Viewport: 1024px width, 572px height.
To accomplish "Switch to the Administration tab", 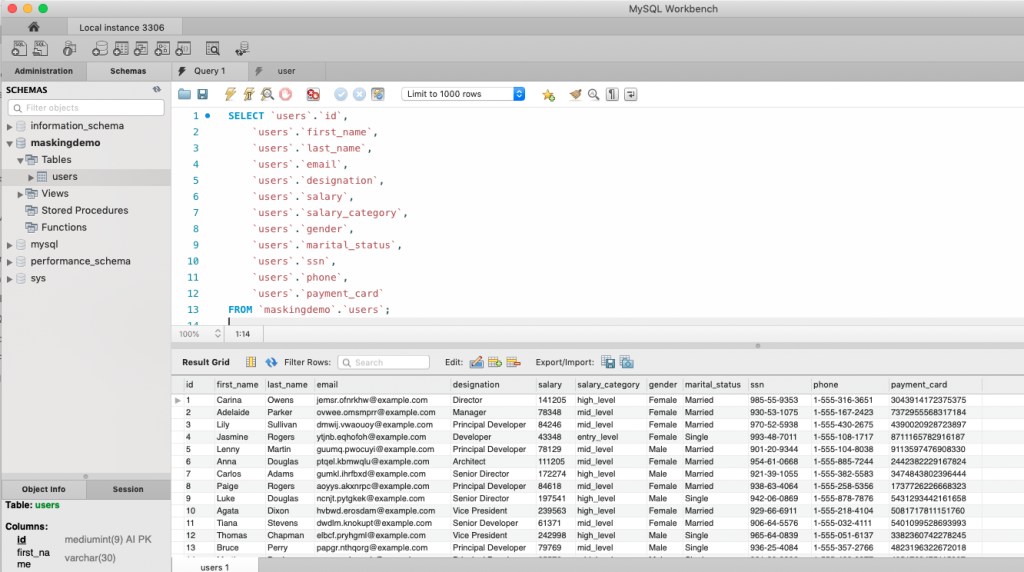I will 43,71.
